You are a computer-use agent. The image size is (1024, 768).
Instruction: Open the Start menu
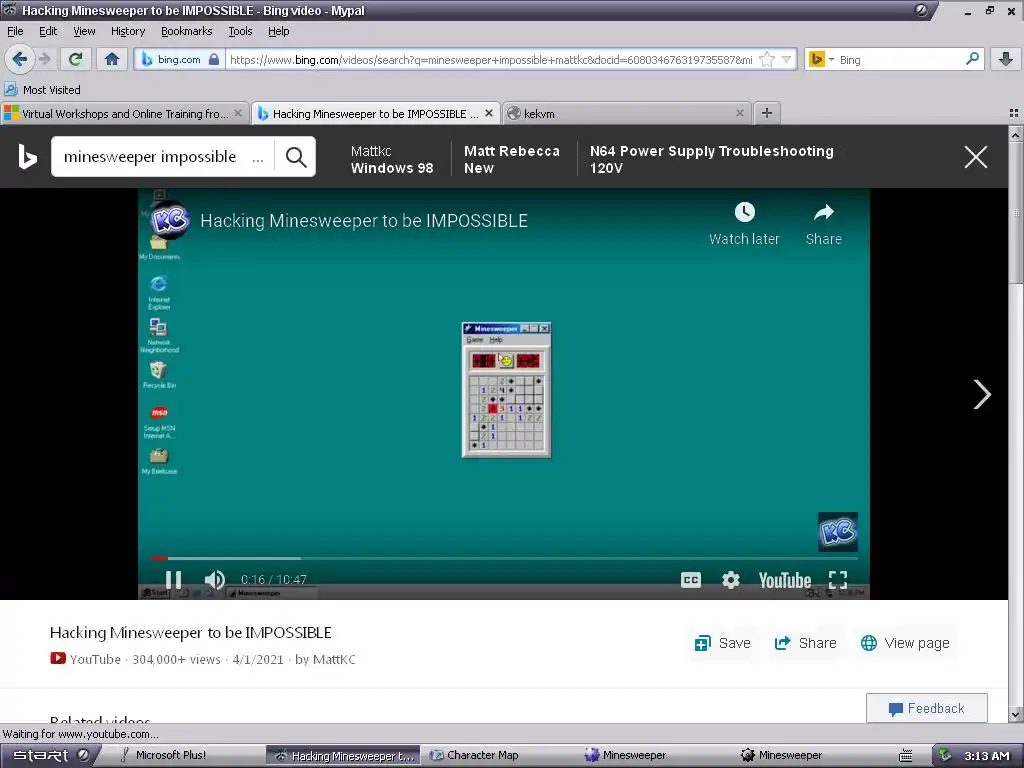pos(49,755)
